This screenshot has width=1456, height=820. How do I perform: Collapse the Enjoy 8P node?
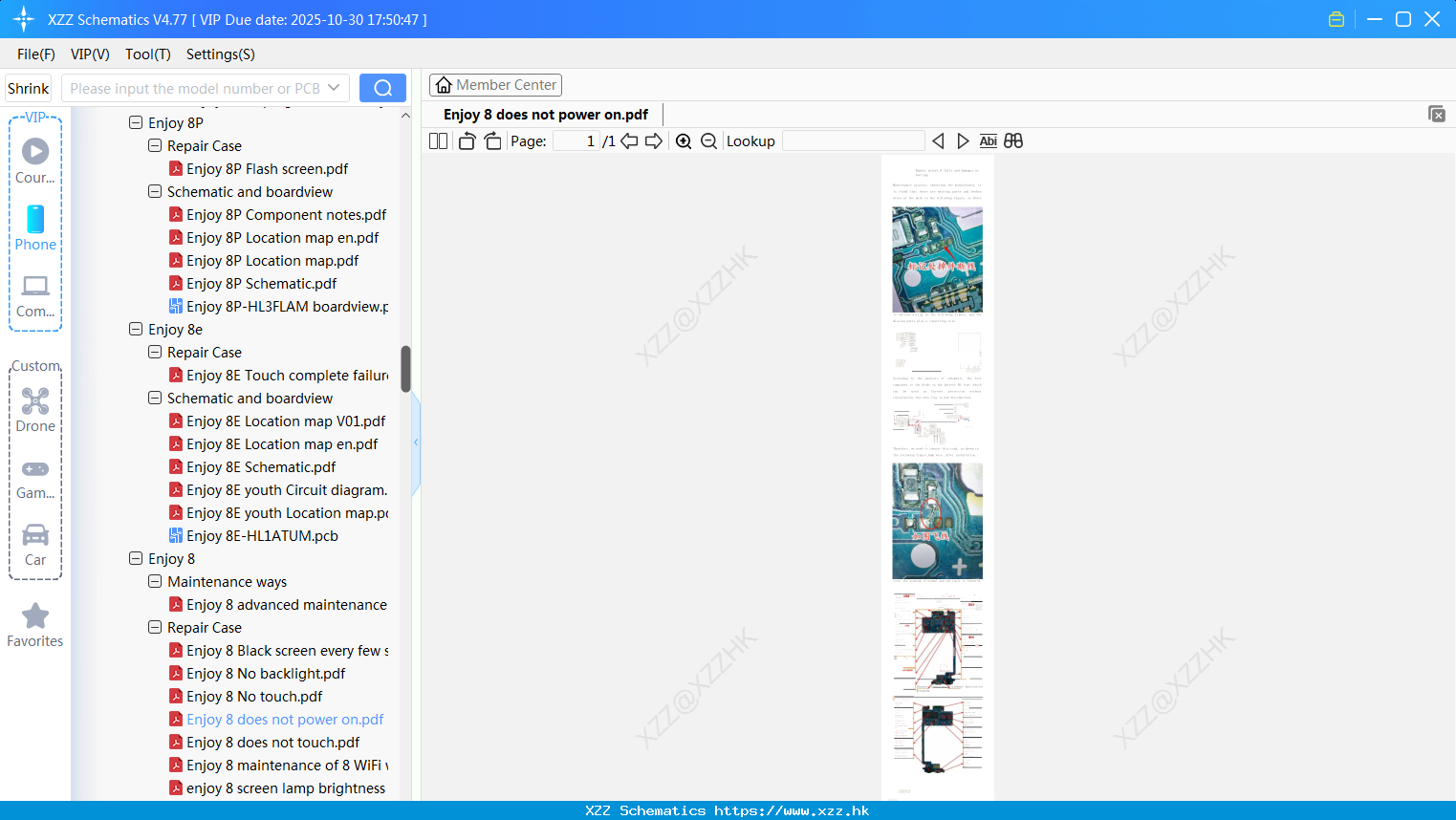point(136,123)
